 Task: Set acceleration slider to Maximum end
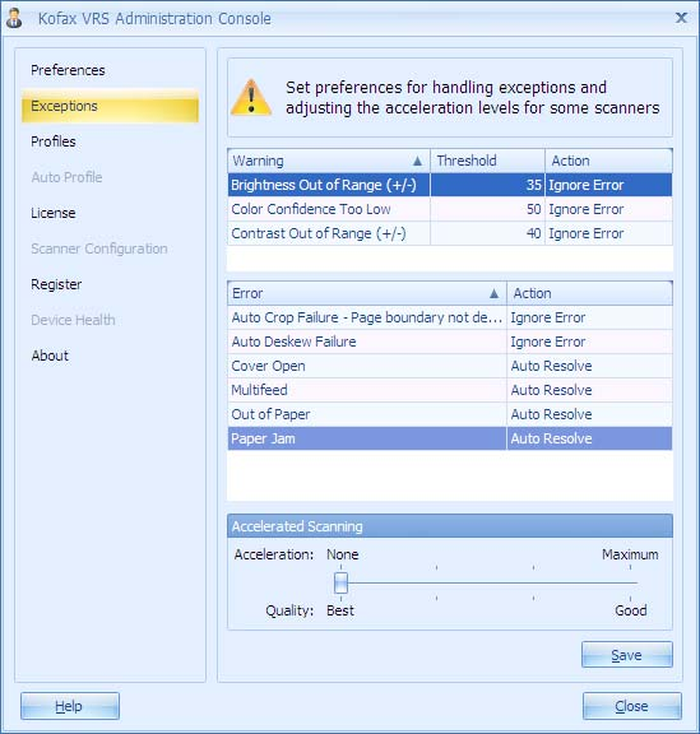pos(630,583)
